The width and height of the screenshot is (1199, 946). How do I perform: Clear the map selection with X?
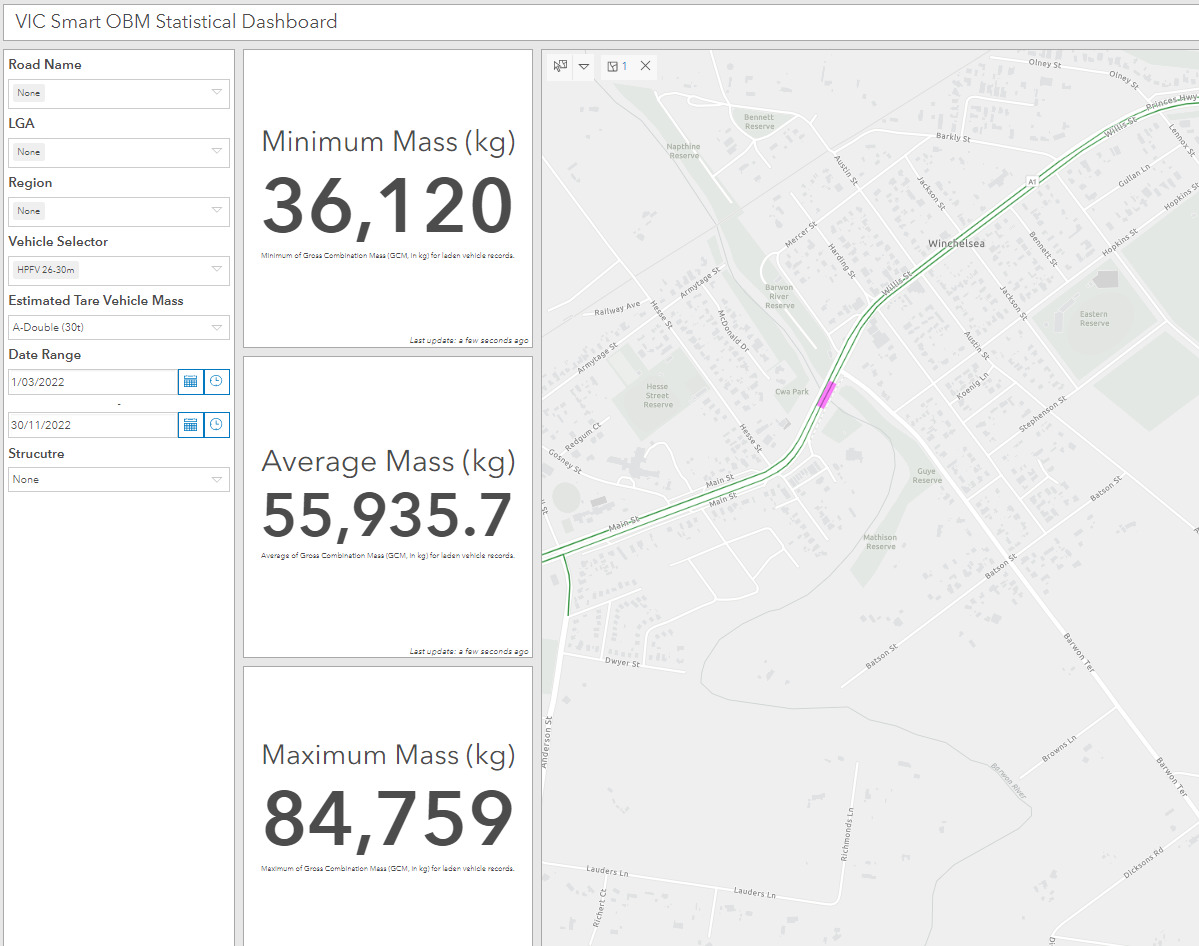646,66
